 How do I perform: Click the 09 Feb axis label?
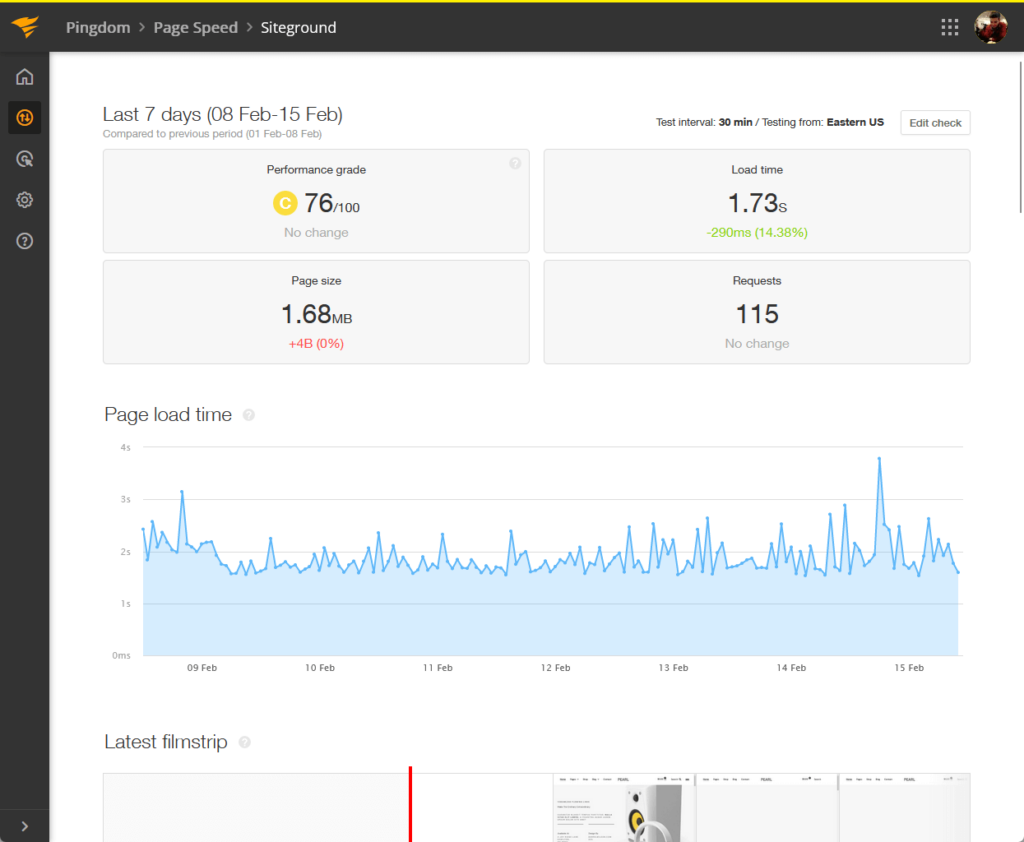[202, 668]
